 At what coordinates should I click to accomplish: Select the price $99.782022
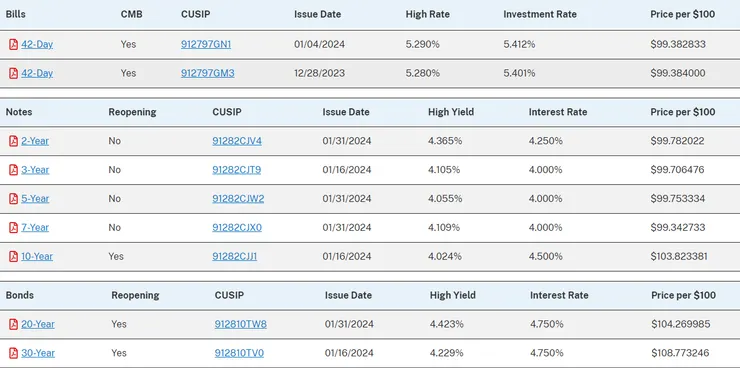point(677,141)
